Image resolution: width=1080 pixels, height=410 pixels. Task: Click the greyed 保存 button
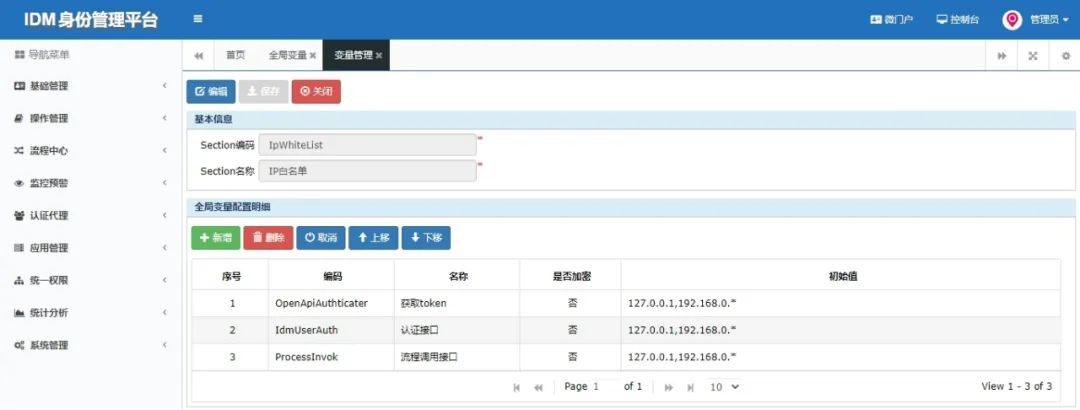pos(264,92)
